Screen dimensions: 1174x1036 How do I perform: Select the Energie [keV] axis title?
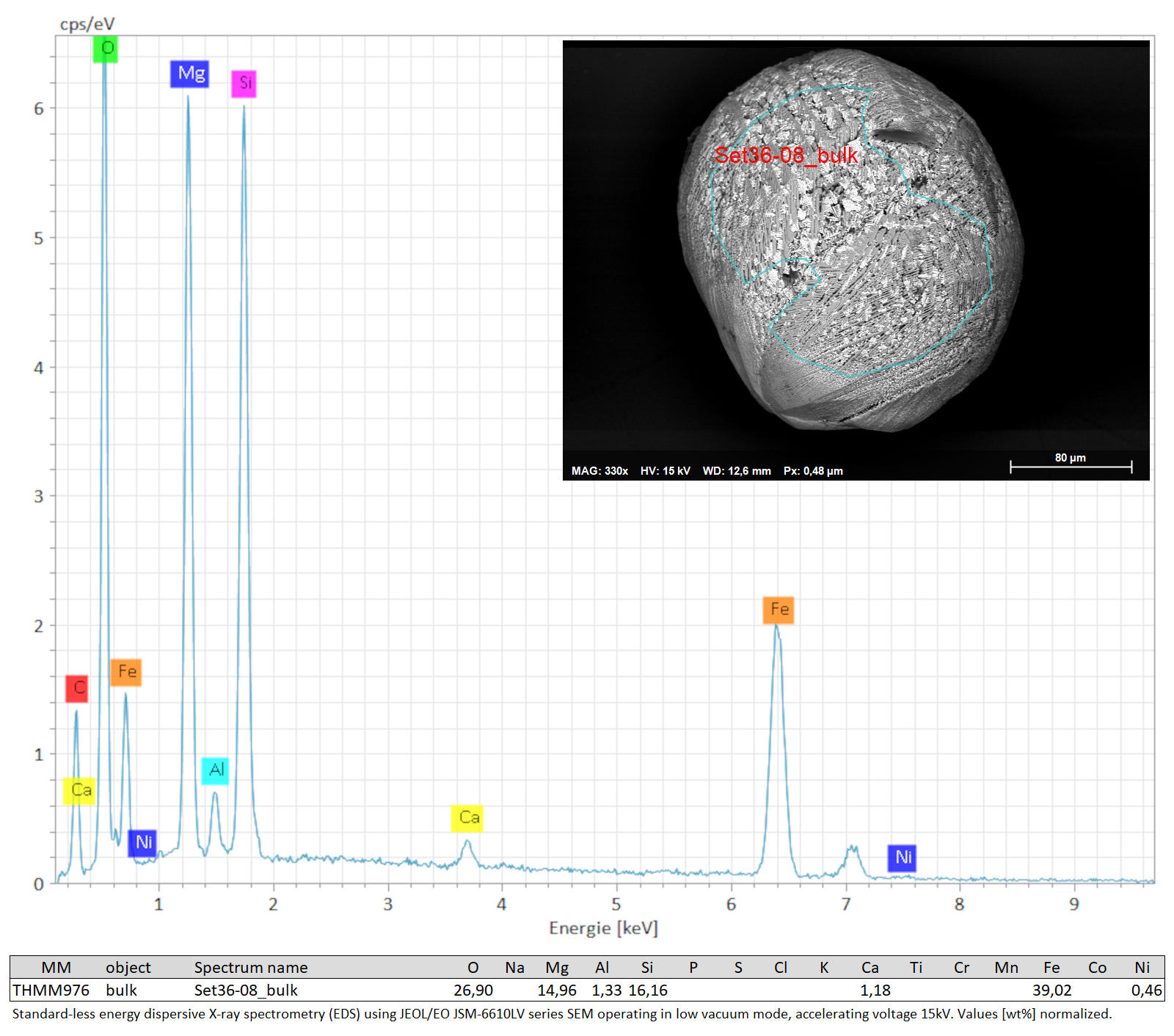click(x=603, y=928)
